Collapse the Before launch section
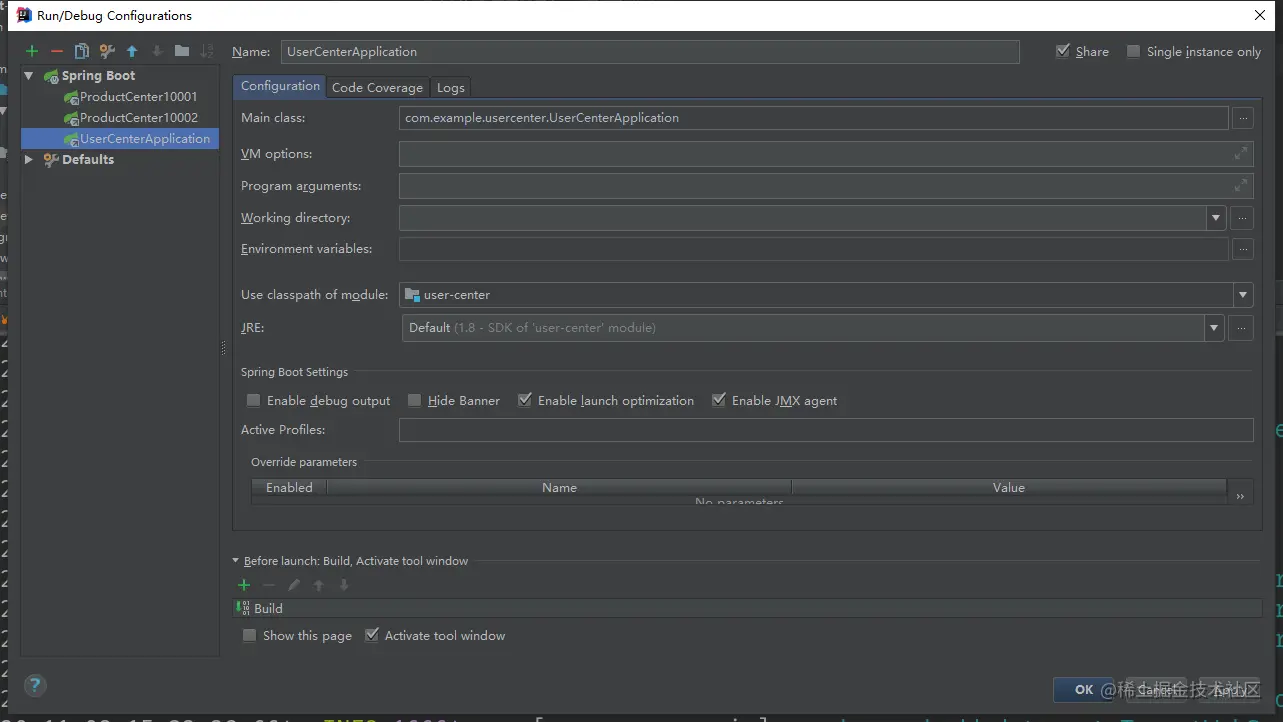The image size is (1283, 722). point(236,561)
